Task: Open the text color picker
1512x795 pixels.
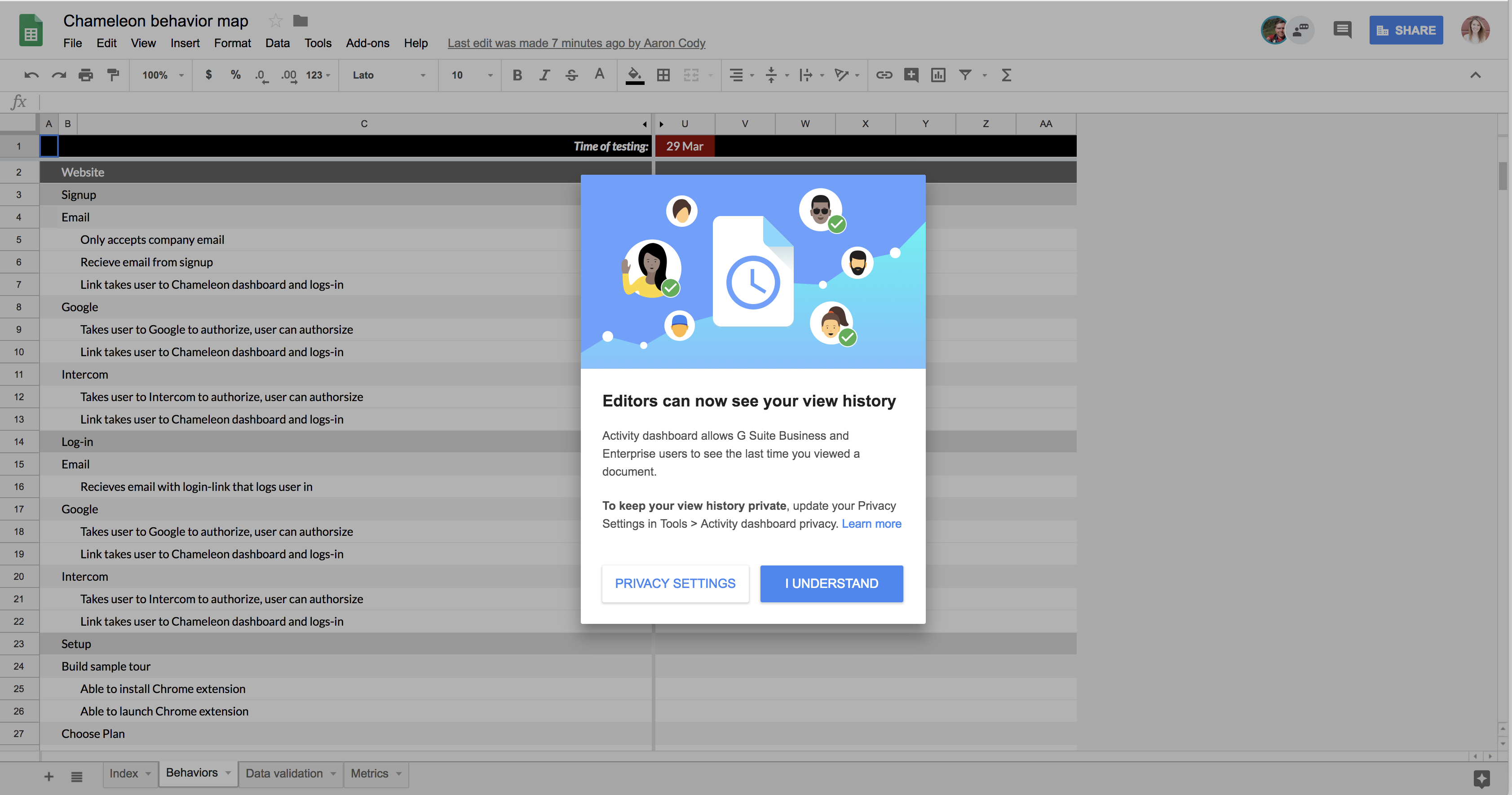Action: coord(599,75)
